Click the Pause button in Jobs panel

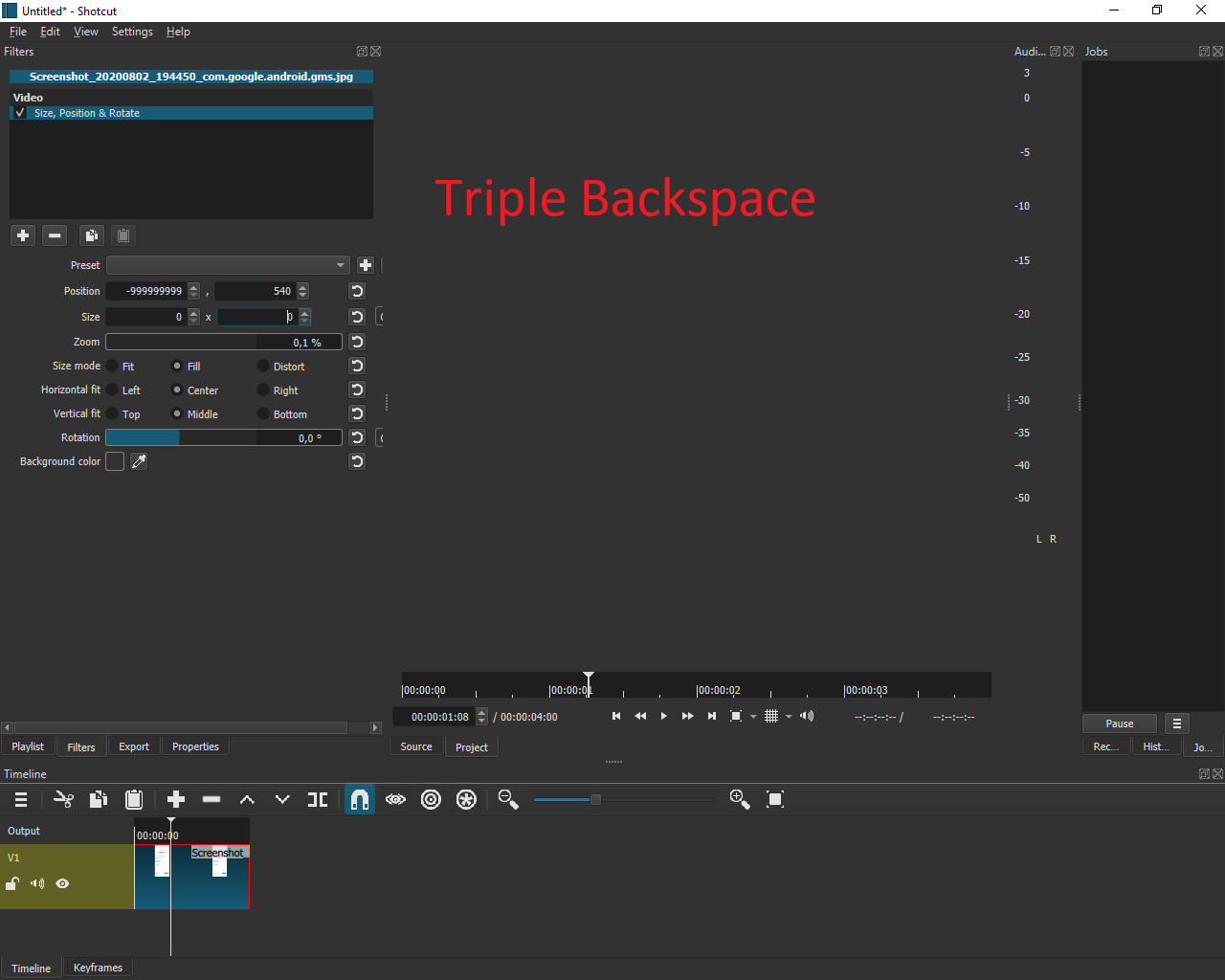pos(1119,723)
